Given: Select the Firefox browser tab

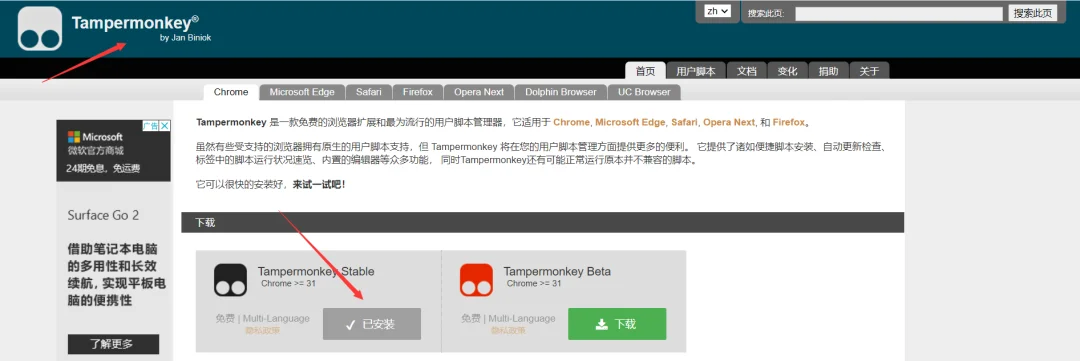Looking at the screenshot, I should tap(418, 92).
